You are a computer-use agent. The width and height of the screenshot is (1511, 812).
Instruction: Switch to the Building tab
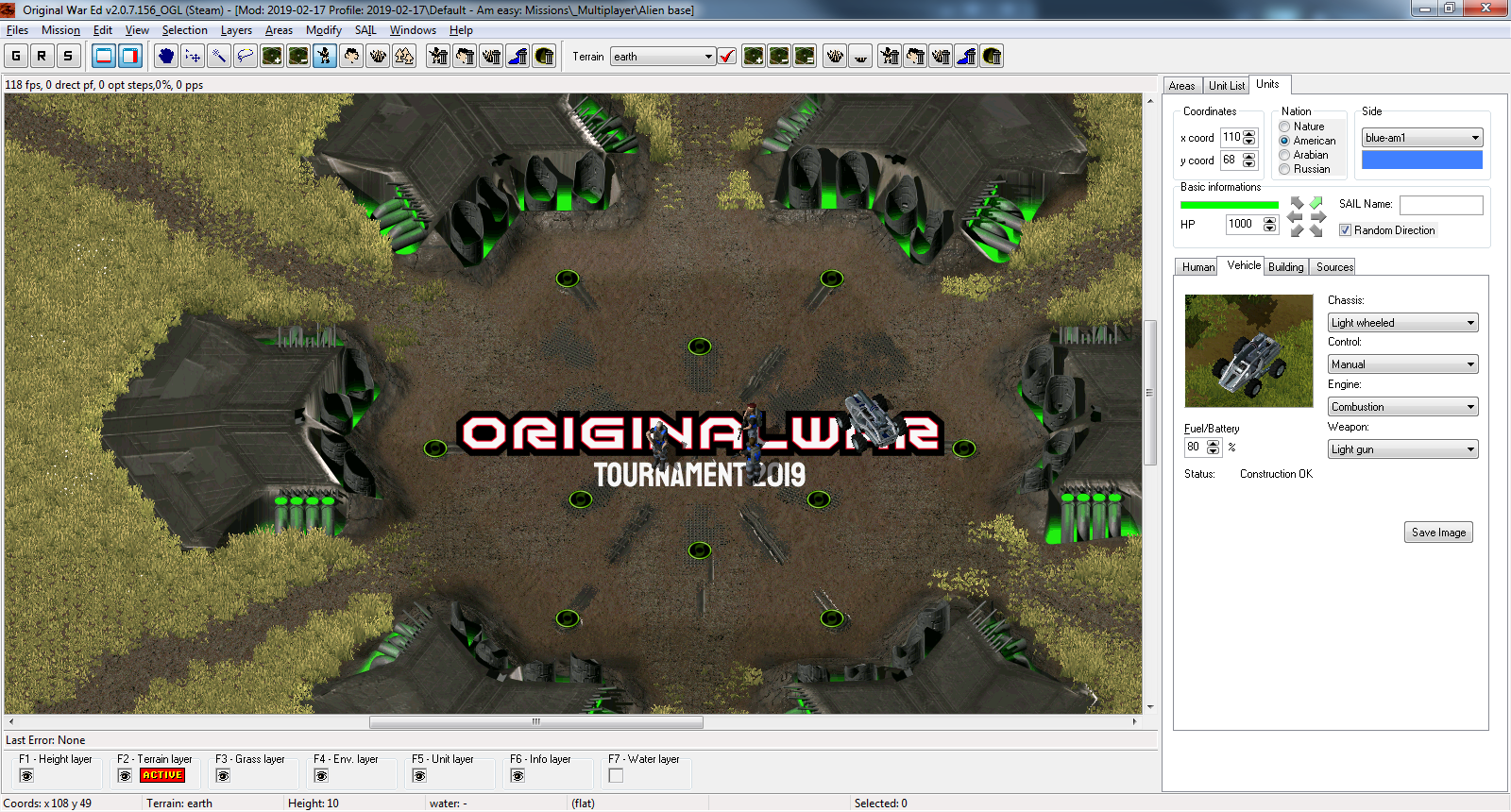click(x=1286, y=267)
